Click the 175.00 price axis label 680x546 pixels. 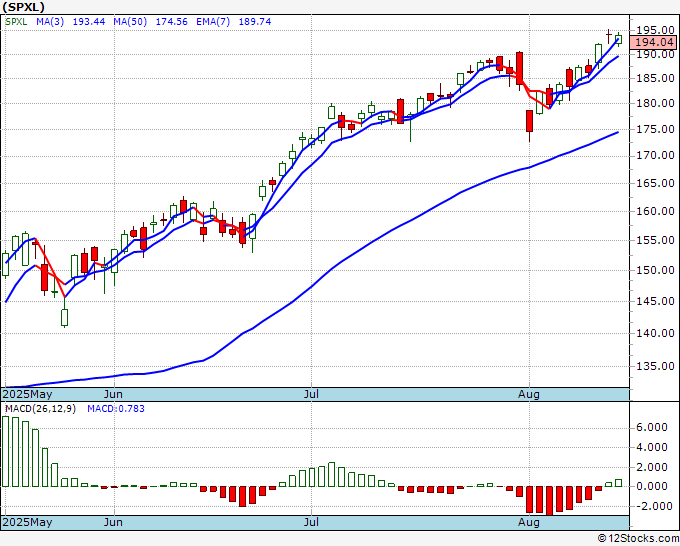655,130
